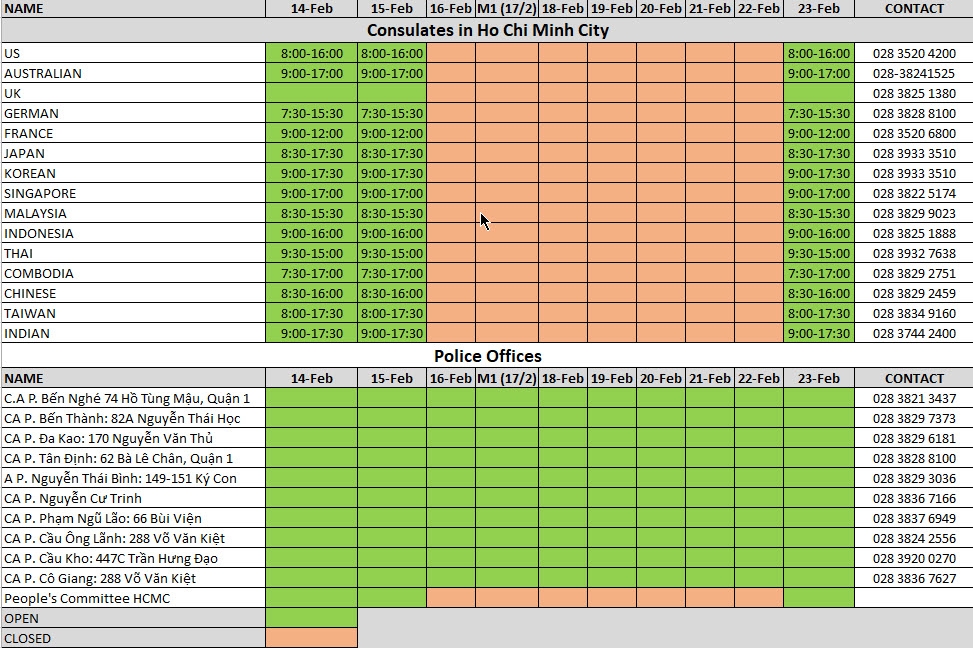Viewport: 973px width, 648px height.
Task: Select GERMAN consulate's 23-Feb hours cell
Action: coord(818,113)
